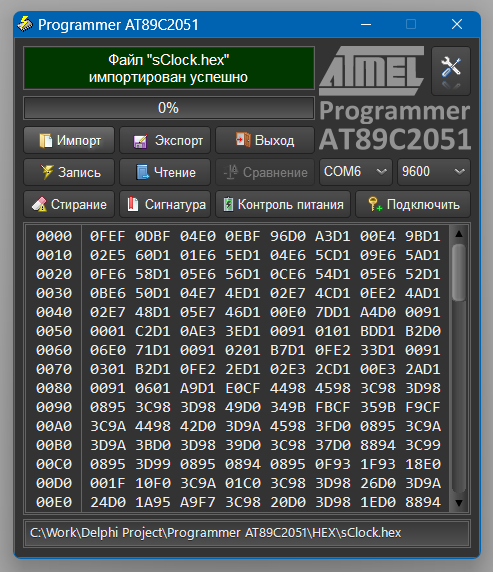Click the Контроль питания battery icon
The height and width of the screenshot is (572, 493).
click(x=228, y=204)
